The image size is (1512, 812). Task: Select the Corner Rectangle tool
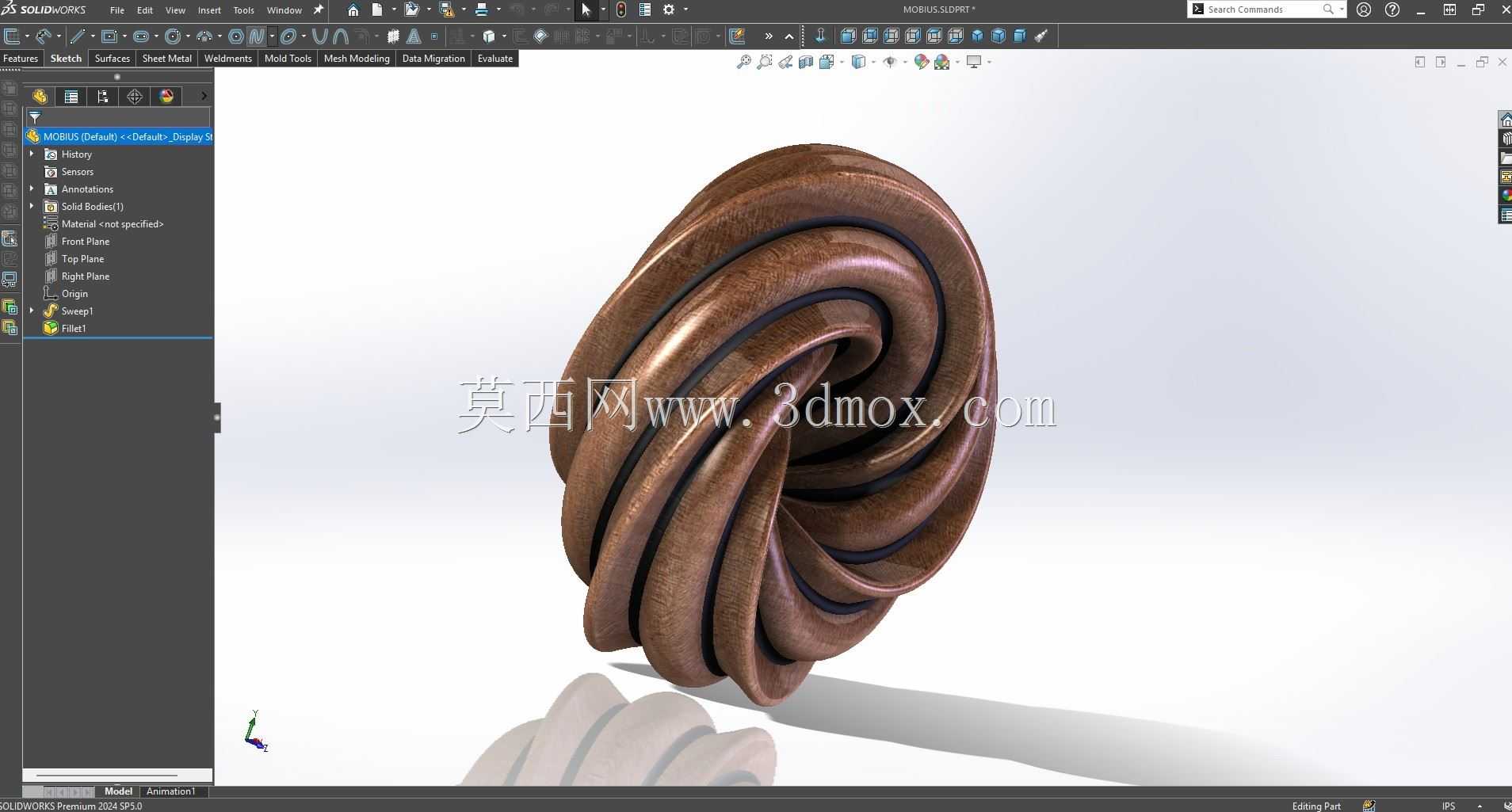tap(109, 36)
